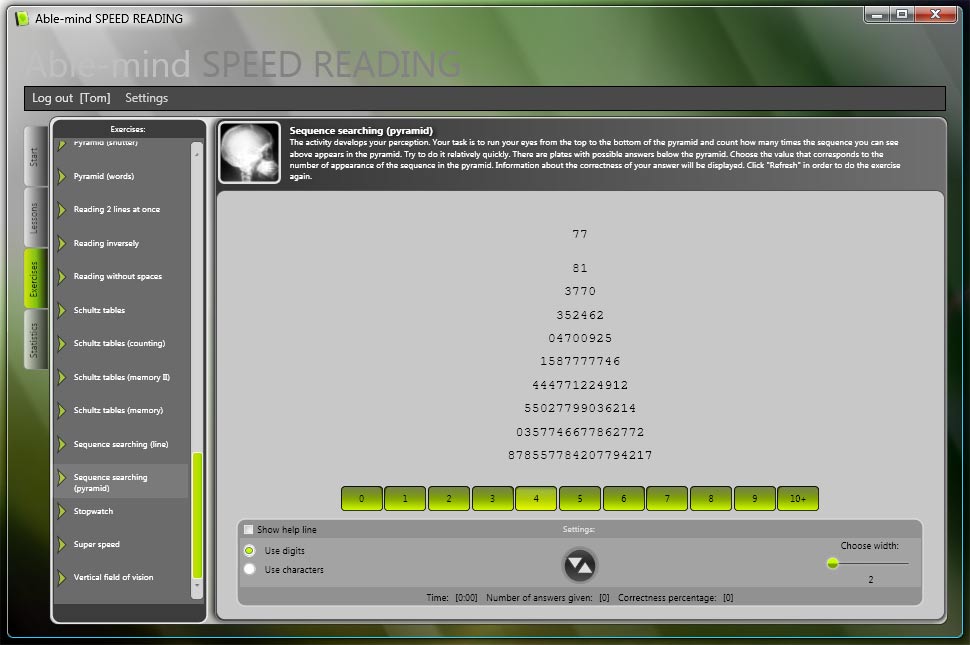Select the Sequence searching (pyramid) exercise
This screenshot has height=645, width=970.
click(122, 481)
